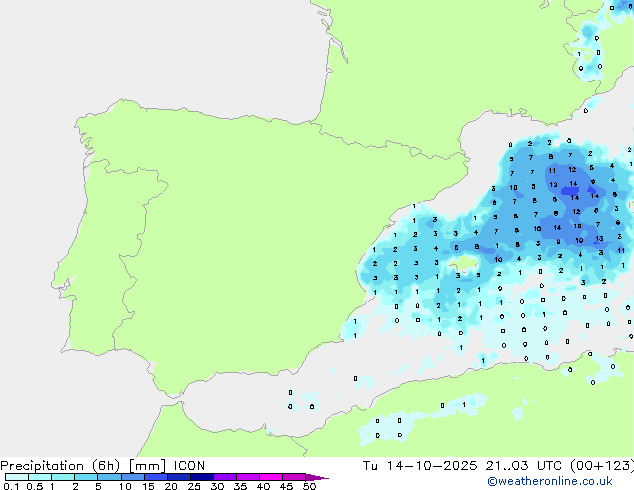Click the '30' legend scale label
634x490 pixels.
tap(217, 486)
